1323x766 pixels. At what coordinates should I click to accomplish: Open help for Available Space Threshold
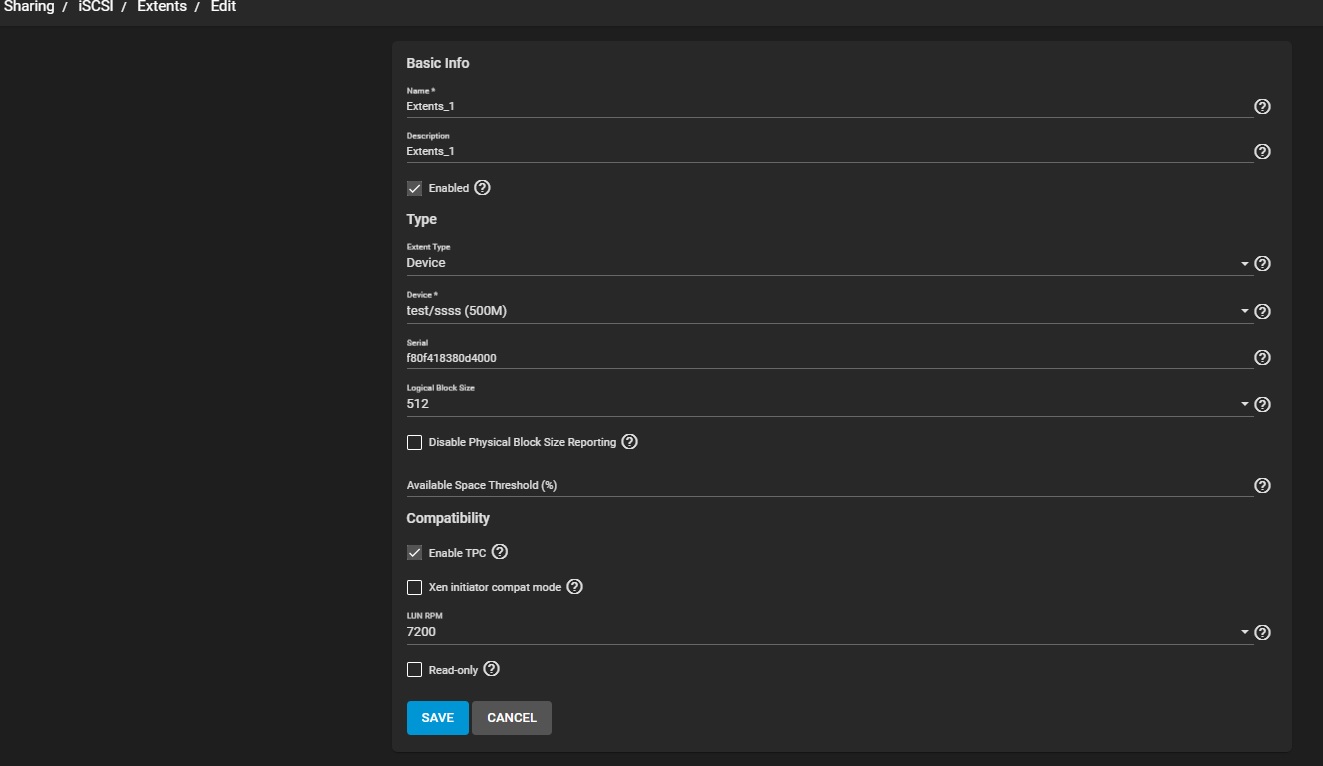click(x=1262, y=485)
